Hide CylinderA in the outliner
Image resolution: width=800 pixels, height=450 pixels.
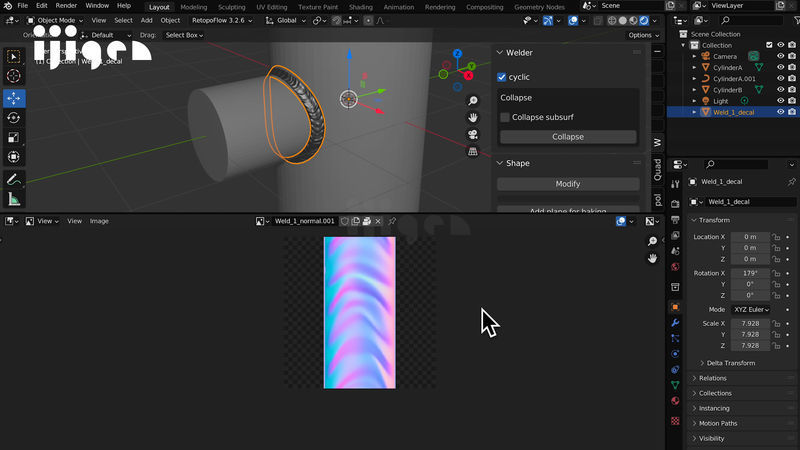pyautogui.click(x=781, y=67)
